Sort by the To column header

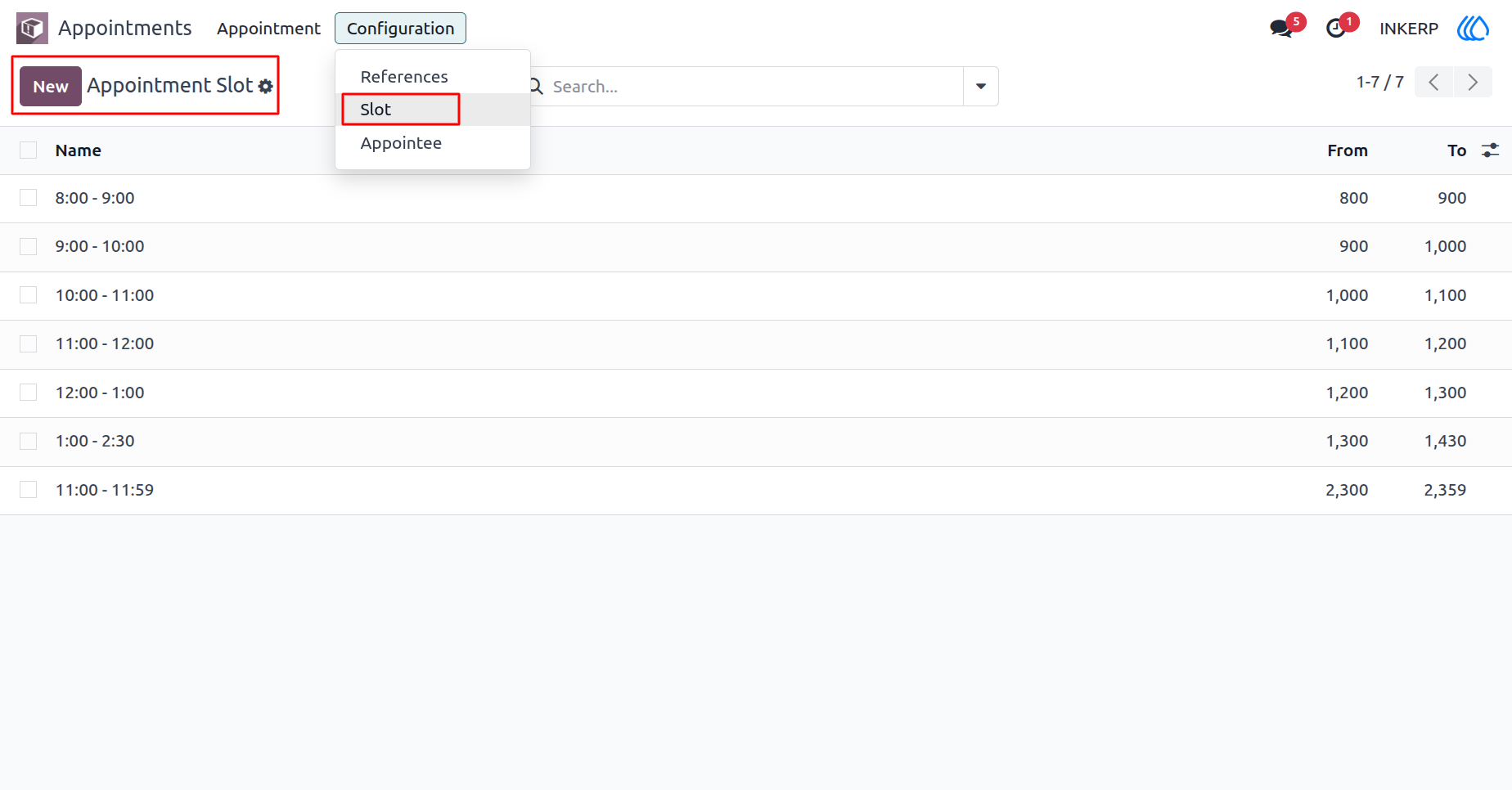(x=1456, y=150)
